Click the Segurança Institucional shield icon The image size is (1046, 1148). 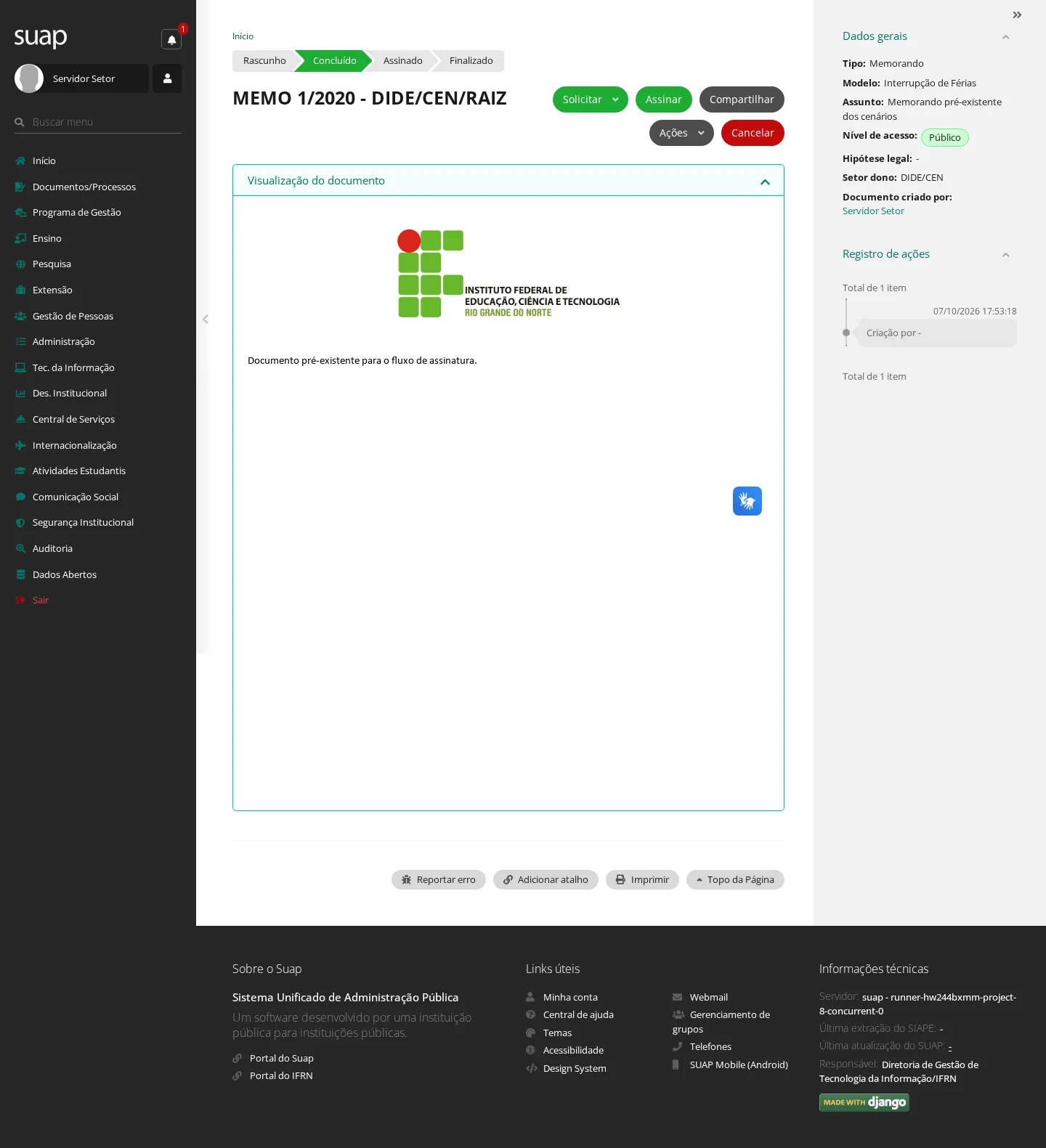pyautogui.click(x=20, y=523)
